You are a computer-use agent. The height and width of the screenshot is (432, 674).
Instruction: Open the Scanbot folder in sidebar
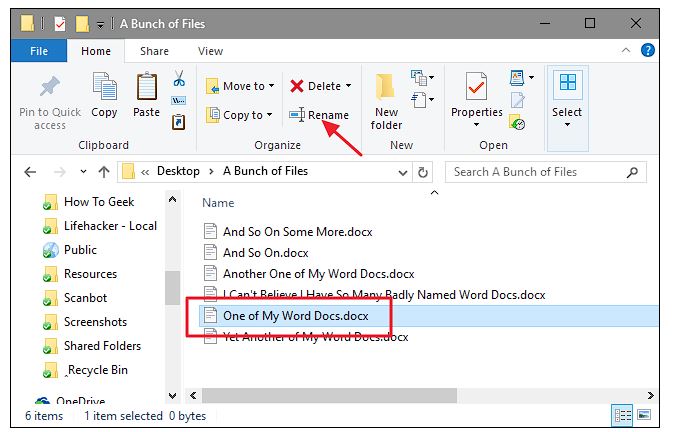click(75, 298)
